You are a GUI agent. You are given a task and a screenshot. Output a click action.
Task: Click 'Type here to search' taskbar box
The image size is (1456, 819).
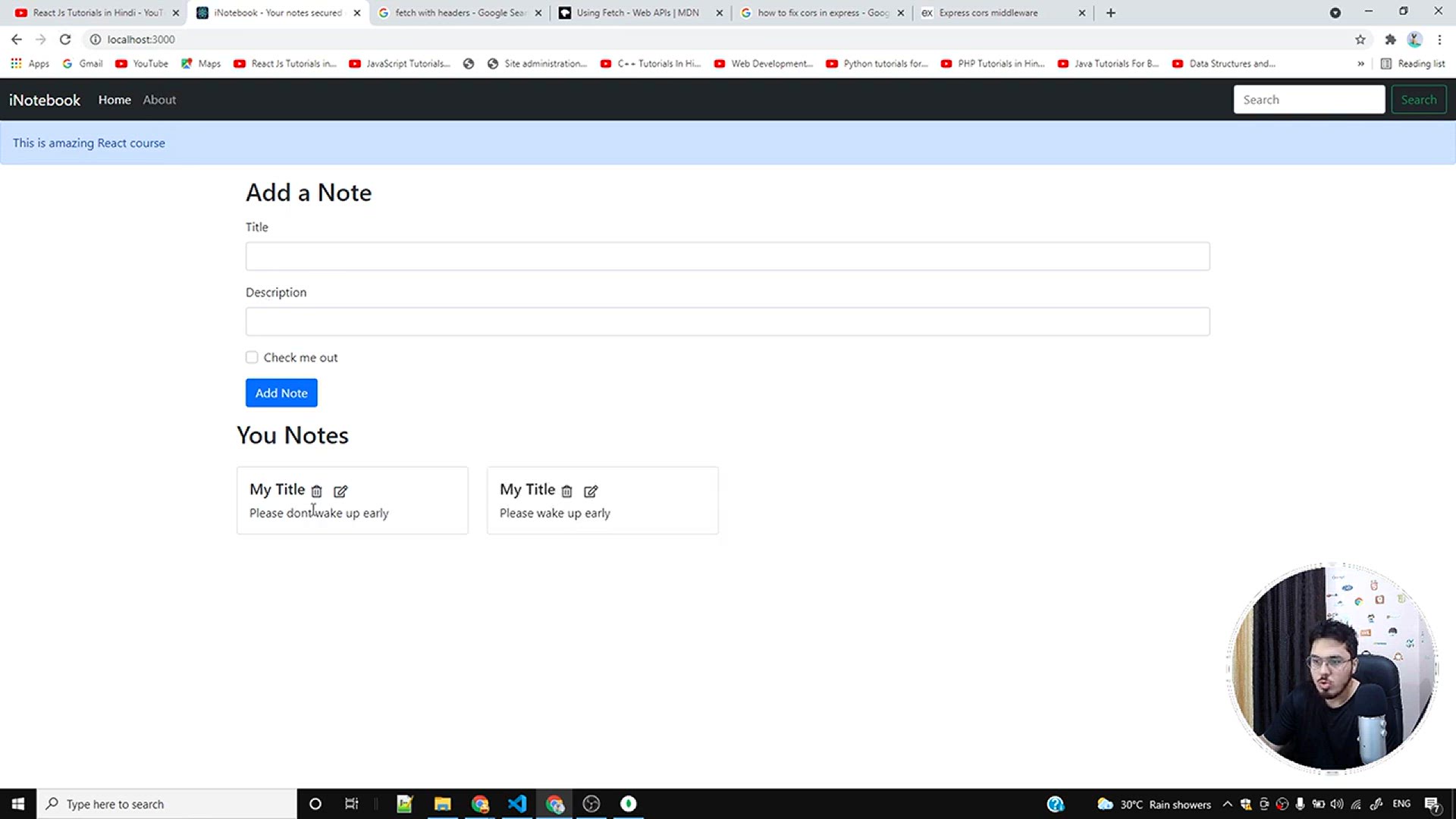167,804
